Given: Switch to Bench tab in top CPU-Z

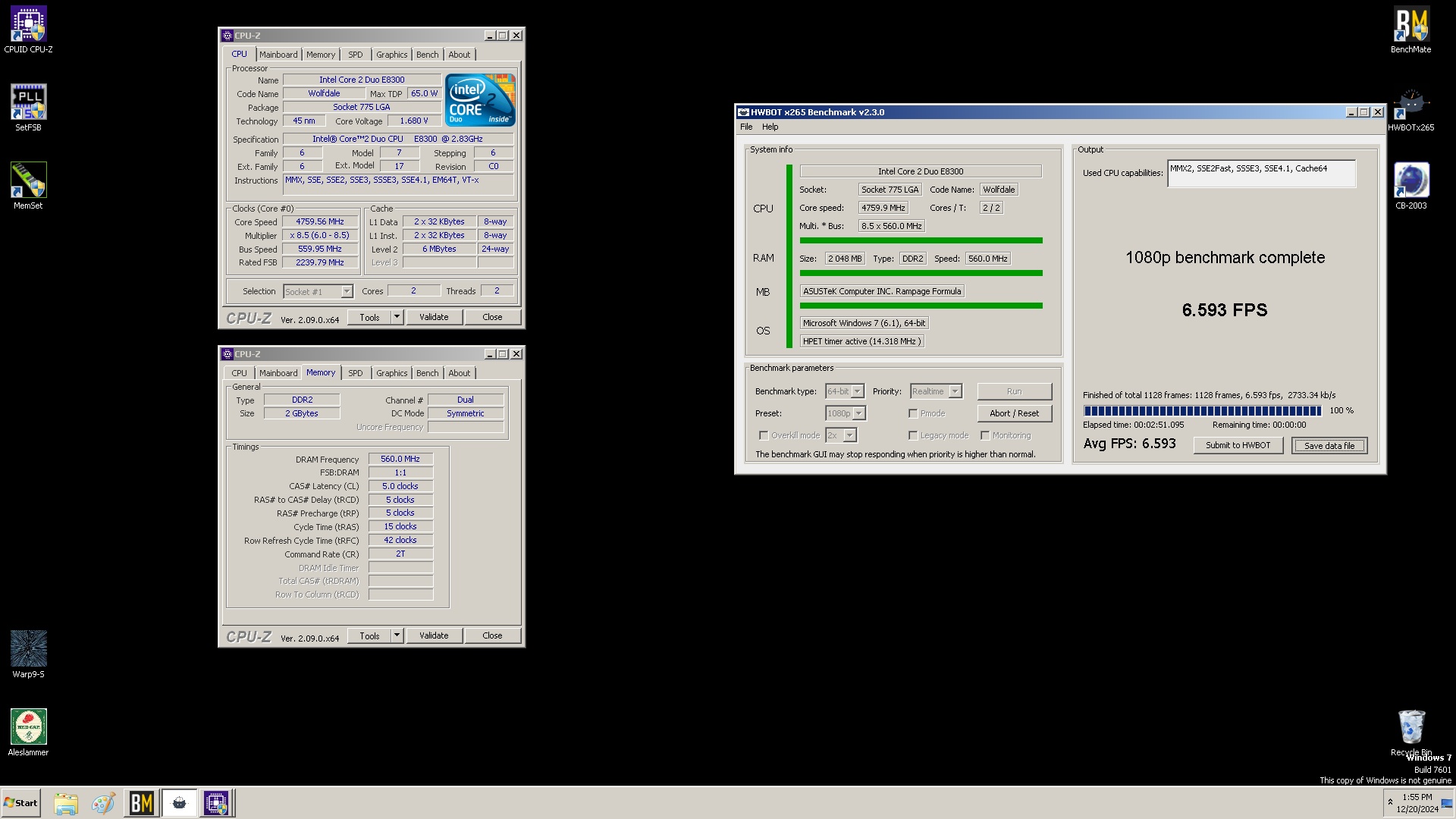Looking at the screenshot, I should click(427, 55).
